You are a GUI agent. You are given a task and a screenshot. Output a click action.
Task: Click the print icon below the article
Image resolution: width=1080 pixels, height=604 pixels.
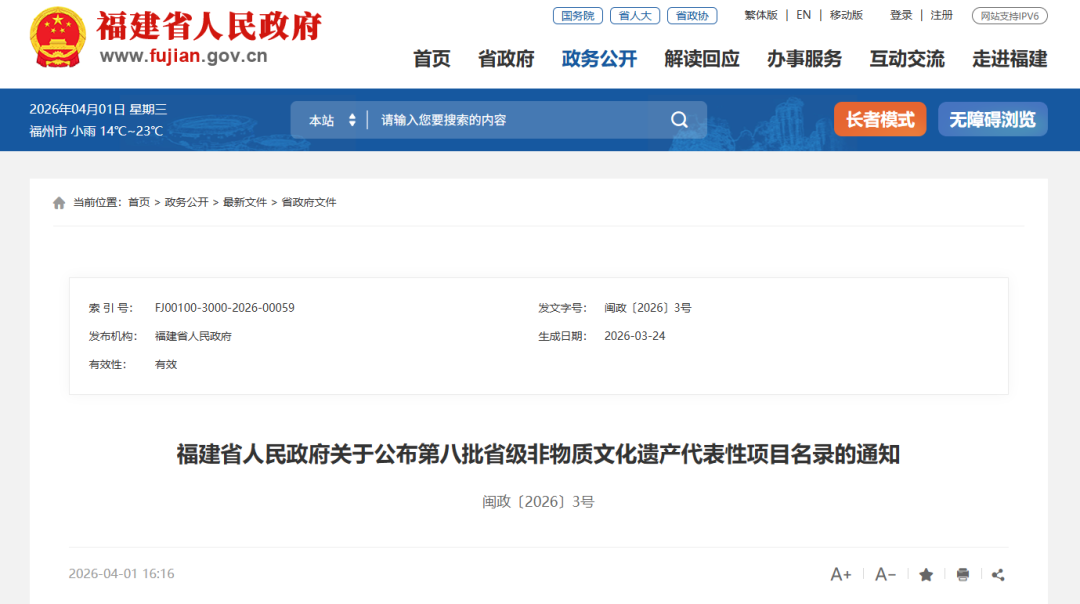pyautogui.click(x=962, y=575)
